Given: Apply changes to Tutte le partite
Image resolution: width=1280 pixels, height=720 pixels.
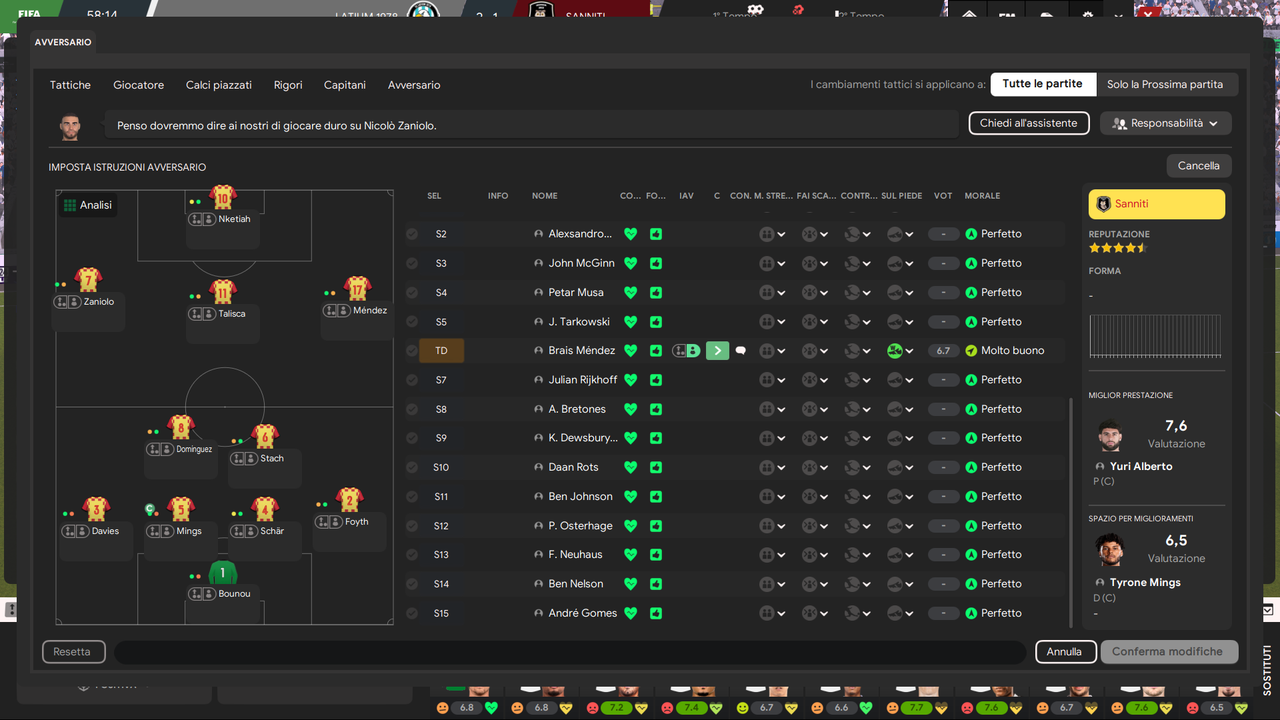Looking at the screenshot, I should 1043,84.
